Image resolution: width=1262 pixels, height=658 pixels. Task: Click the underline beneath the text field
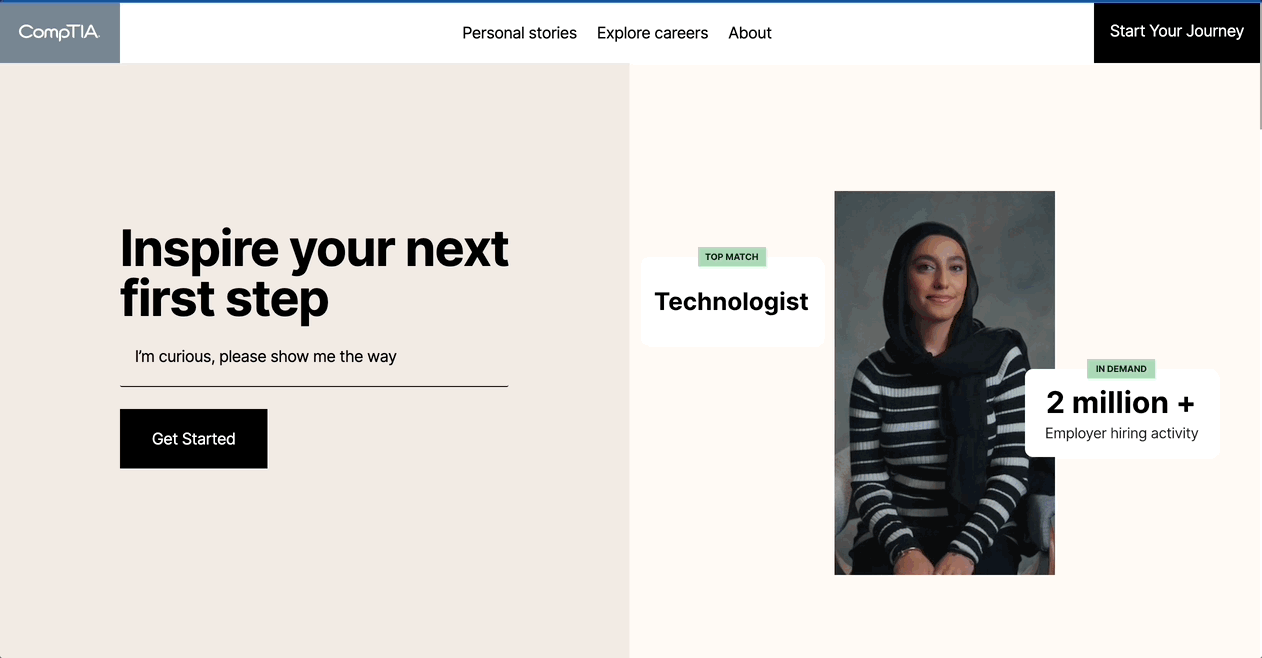[313, 386]
